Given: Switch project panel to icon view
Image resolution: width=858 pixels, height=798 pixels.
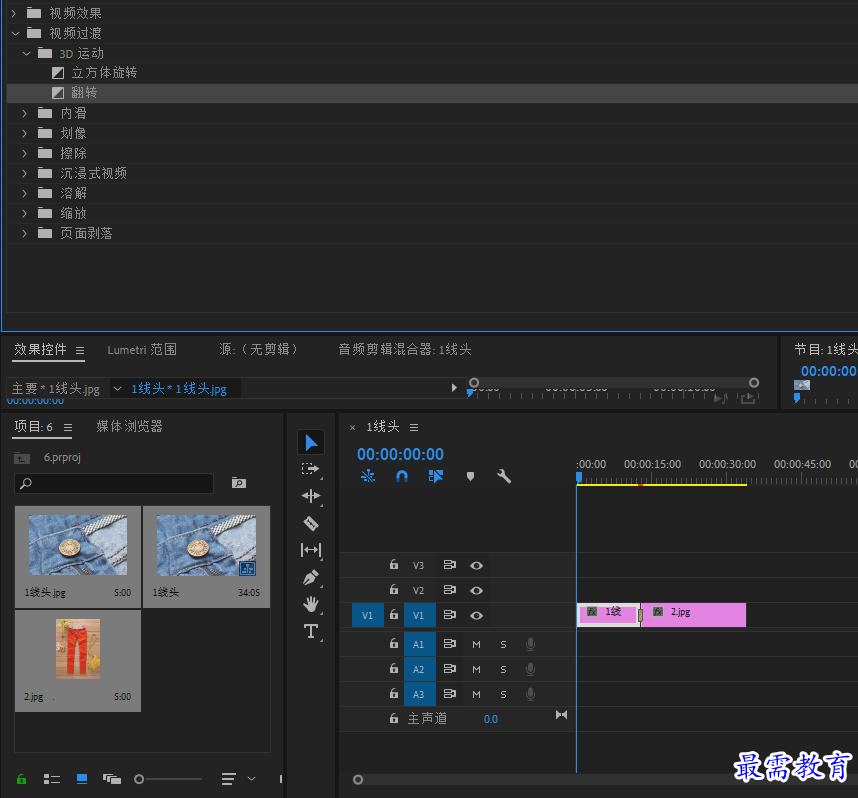Looking at the screenshot, I should coord(82,779).
